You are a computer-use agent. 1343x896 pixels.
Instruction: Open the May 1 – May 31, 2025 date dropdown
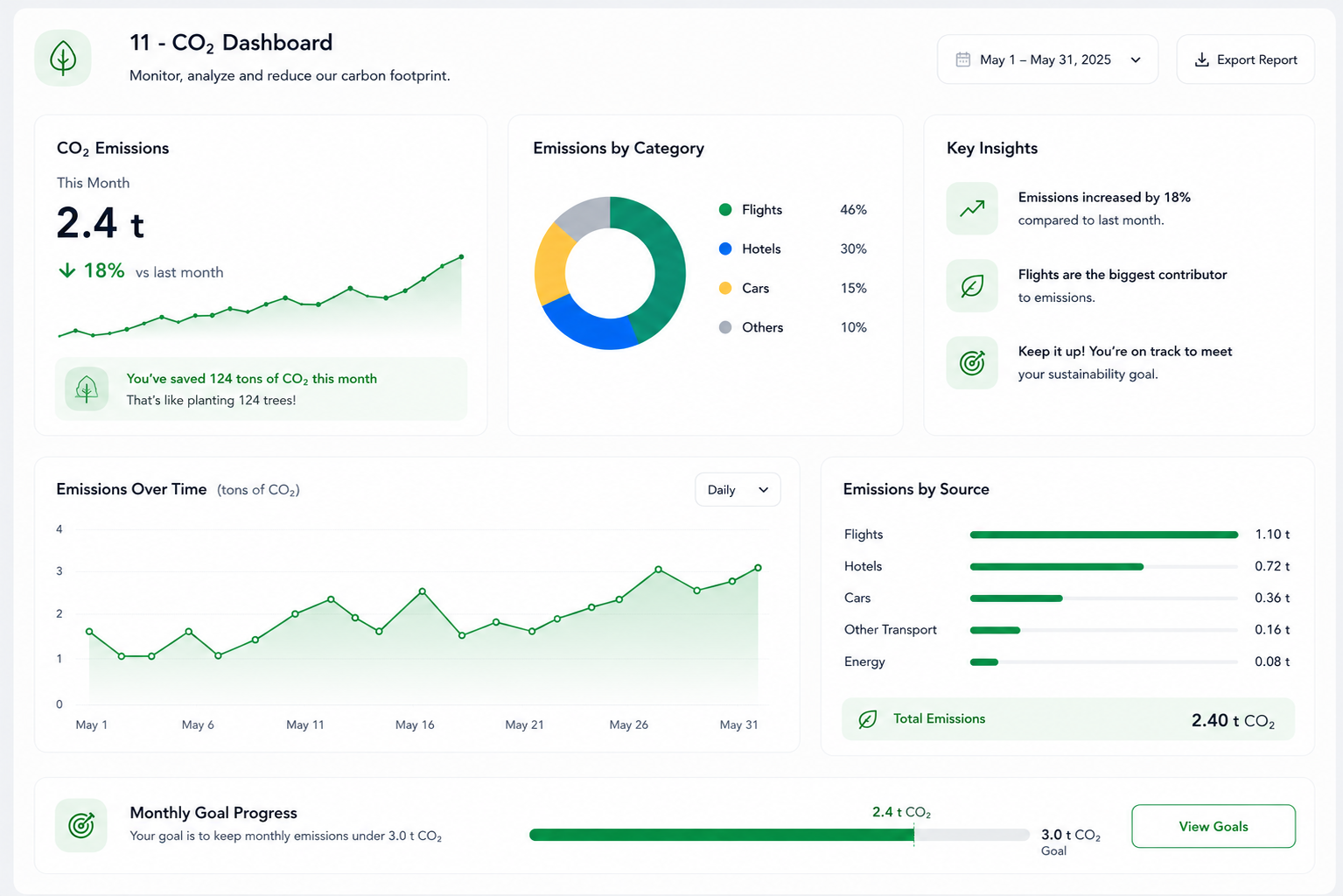pyautogui.click(x=1047, y=59)
